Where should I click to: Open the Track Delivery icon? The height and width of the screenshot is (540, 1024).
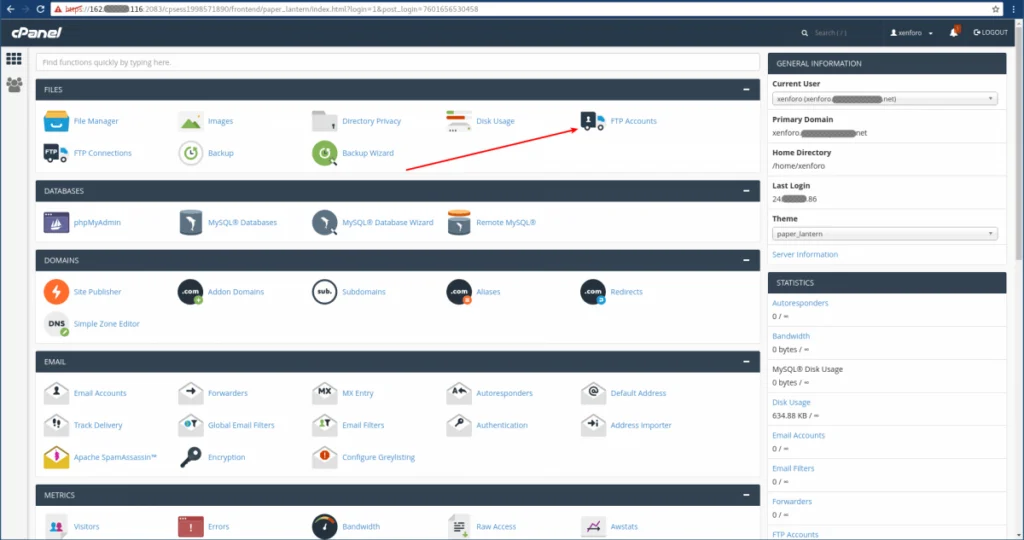pos(56,425)
